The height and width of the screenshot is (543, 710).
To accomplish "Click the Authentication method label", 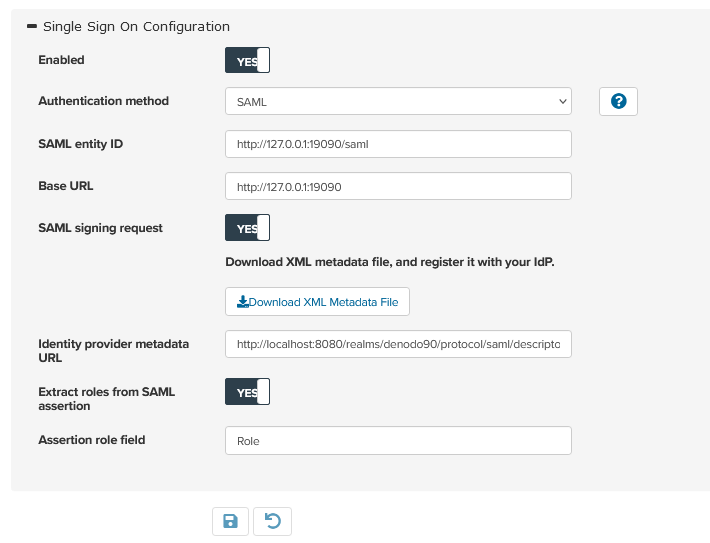I will tap(104, 101).
